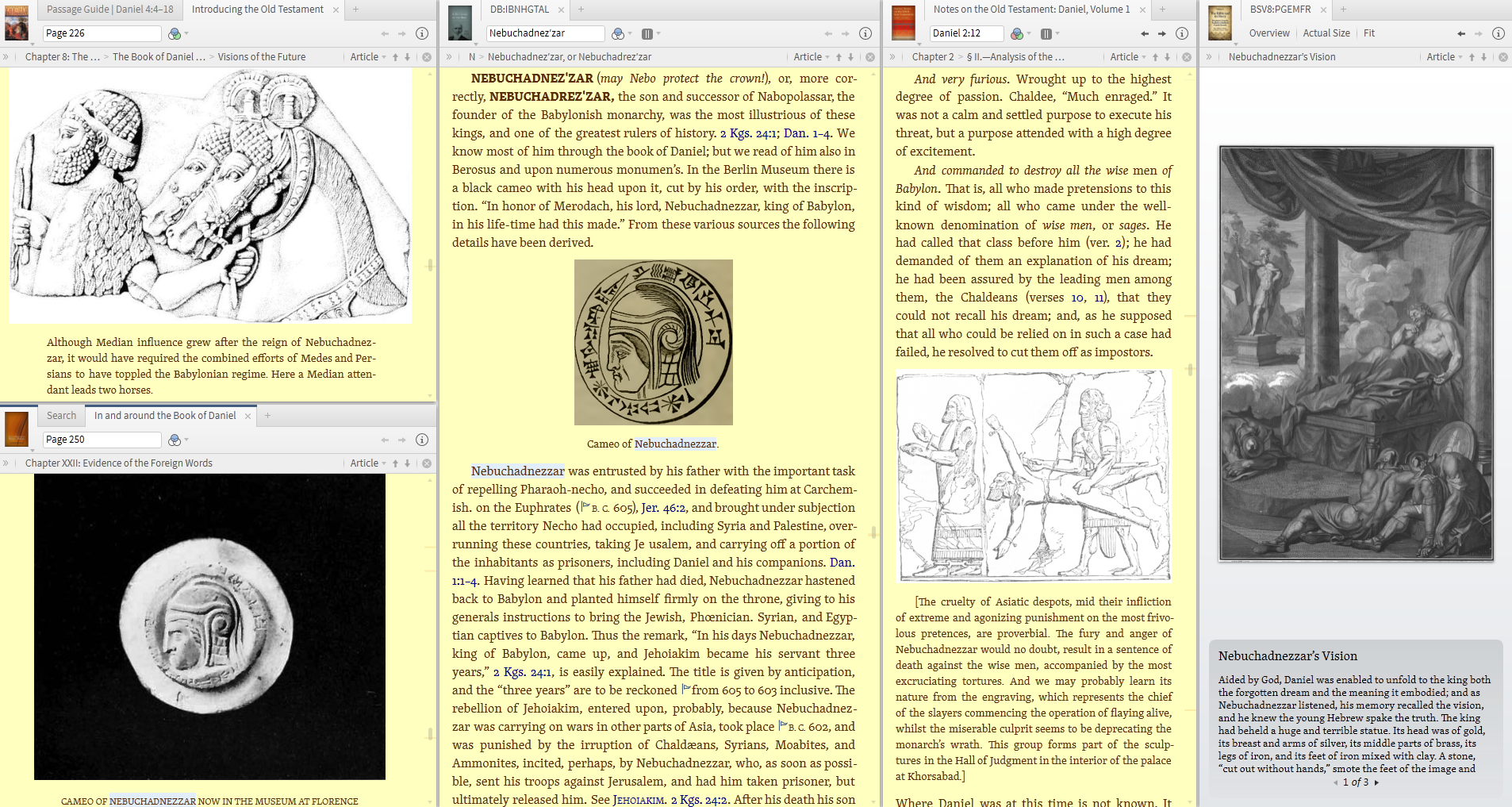The width and height of the screenshot is (1512, 807).
Task: Click the Chapter 2 breadcrumb in Notes panel
Action: click(933, 57)
